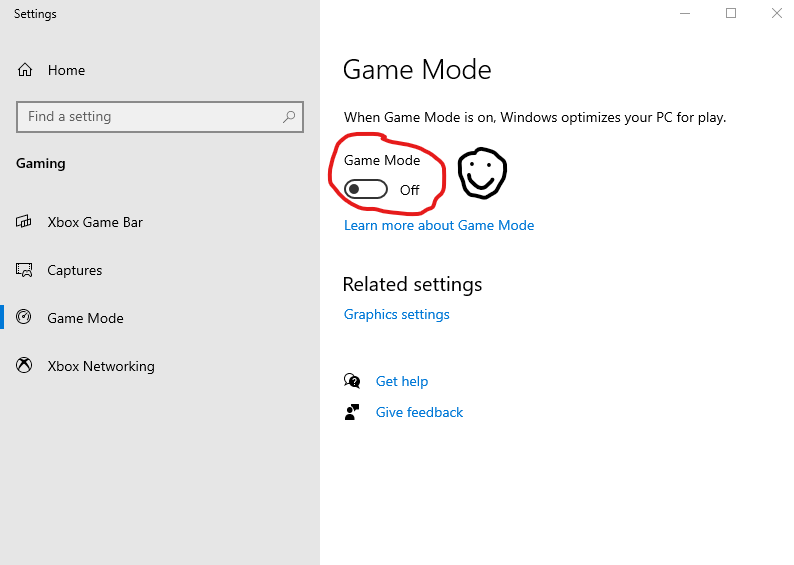Screen dimensions: 794x565
Task: Open the Learn more about Game Mode link
Action: 439,225
